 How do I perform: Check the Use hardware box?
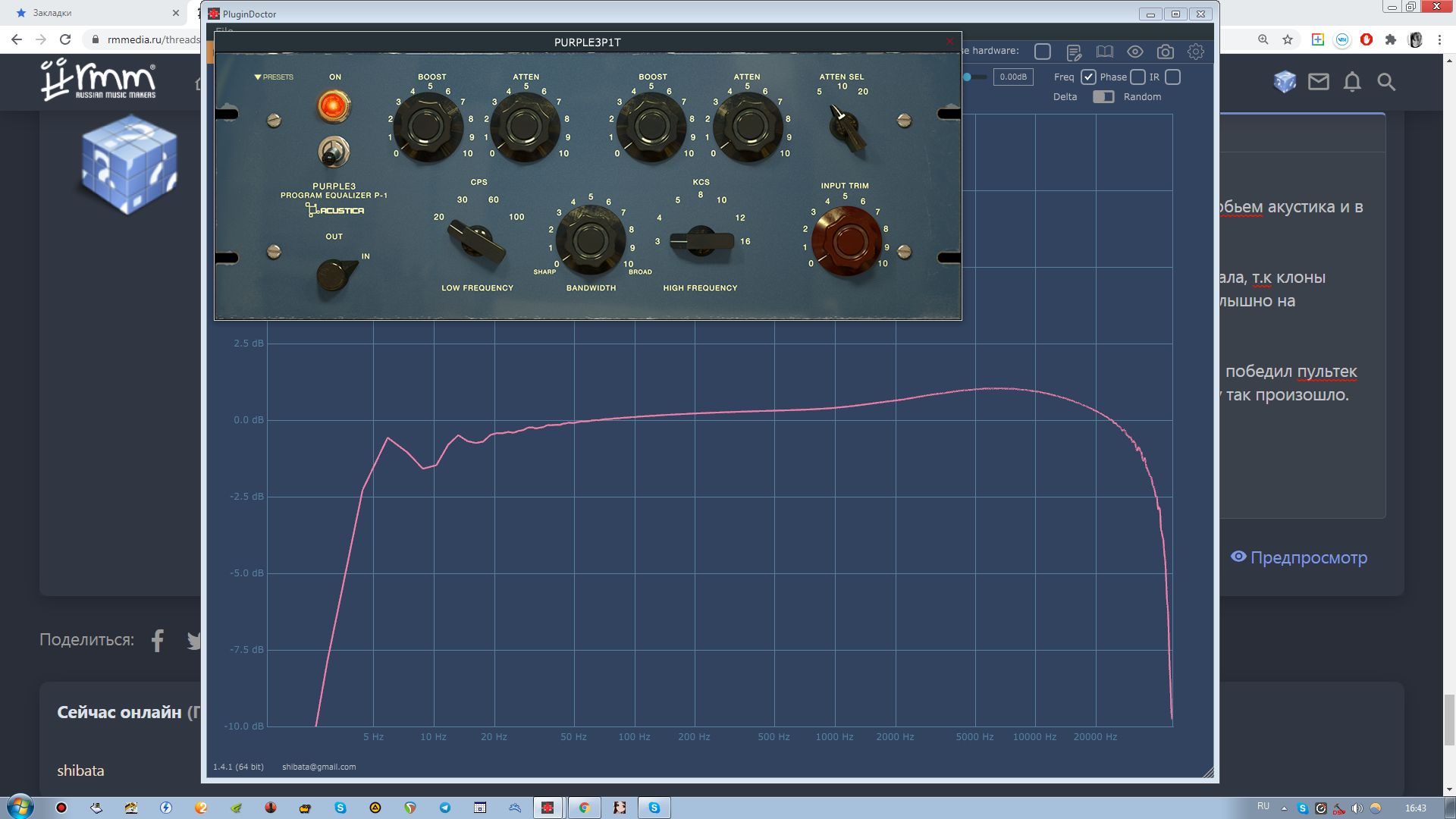[1043, 52]
